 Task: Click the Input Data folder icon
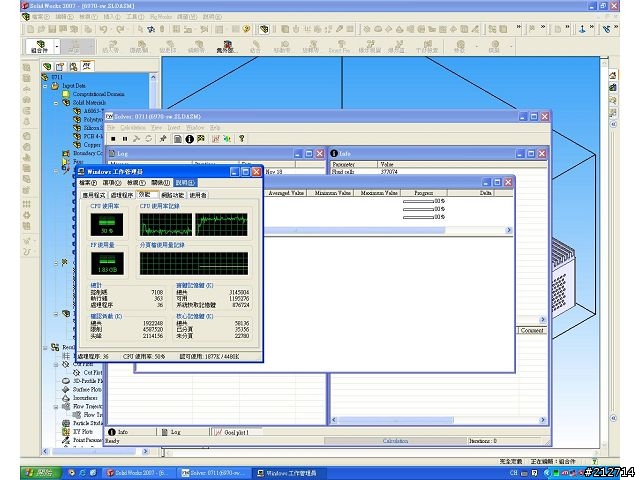click(55, 86)
